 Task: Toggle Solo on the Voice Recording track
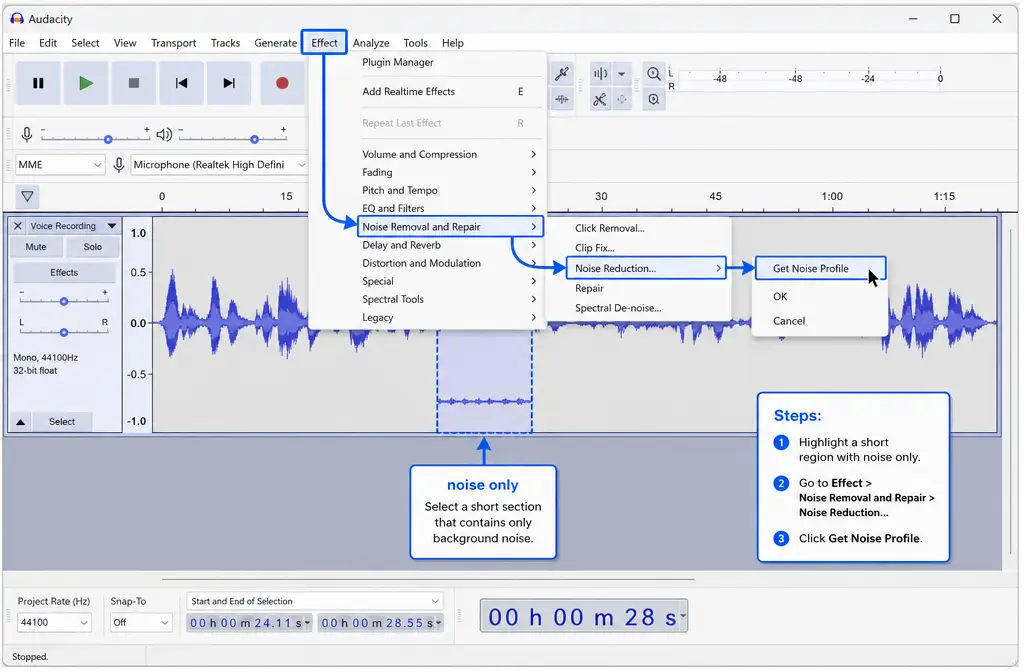93,247
